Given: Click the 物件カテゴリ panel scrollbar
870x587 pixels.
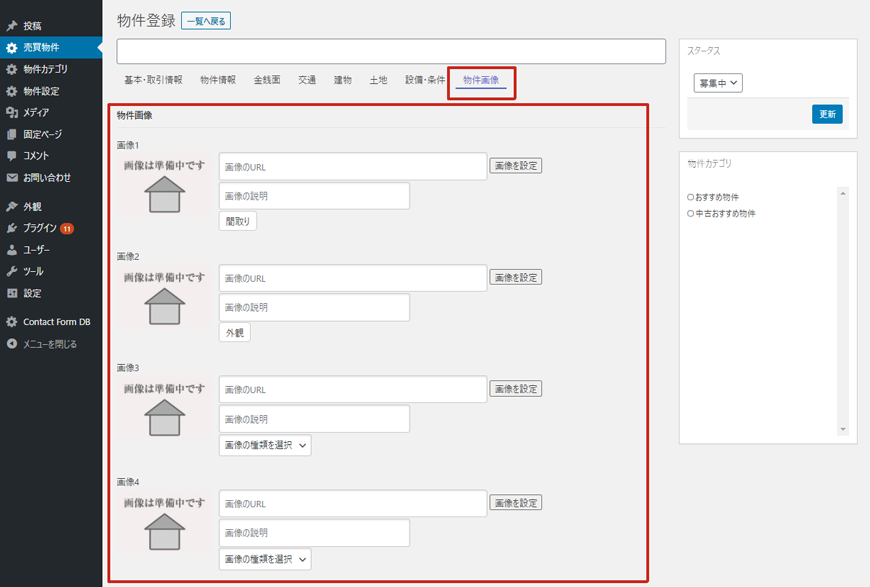Looking at the screenshot, I should pos(843,310).
